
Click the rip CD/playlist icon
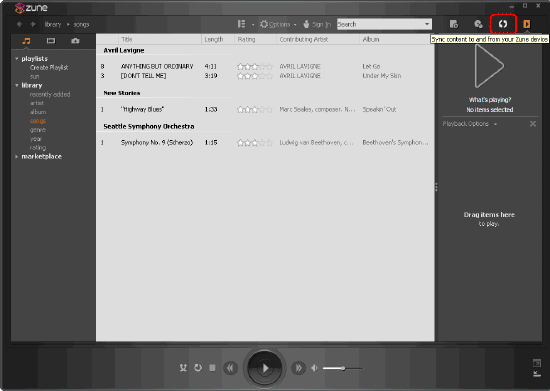[454, 24]
